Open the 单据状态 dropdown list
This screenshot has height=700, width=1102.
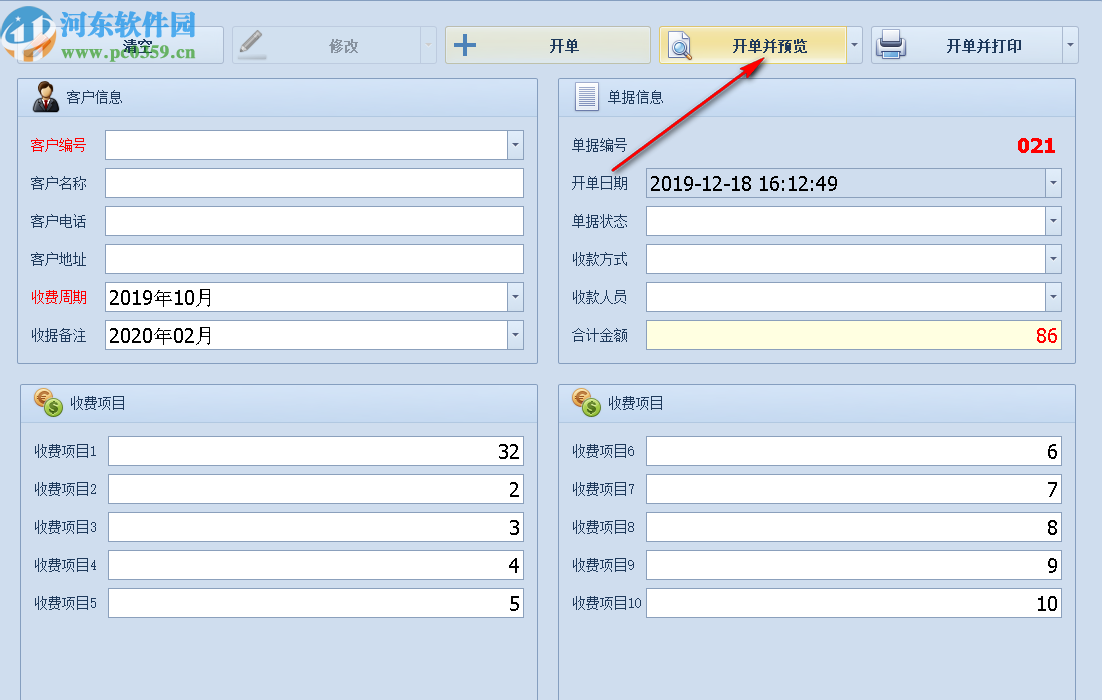1052,221
